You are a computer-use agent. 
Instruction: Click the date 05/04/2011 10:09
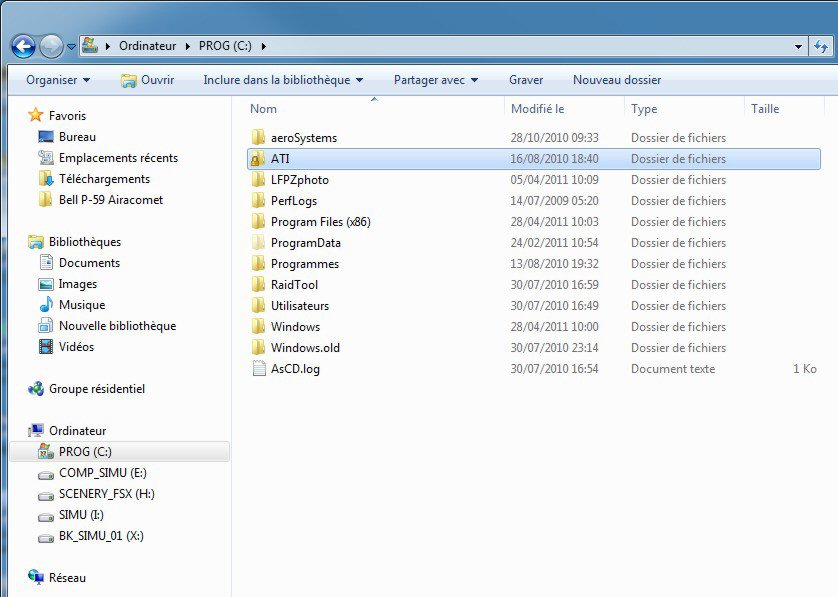(554, 180)
